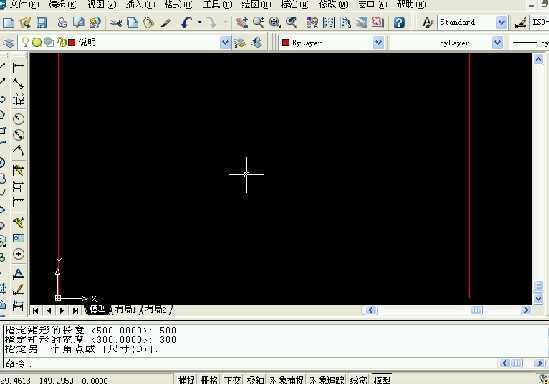Open the Tools menu

click(217, 5)
